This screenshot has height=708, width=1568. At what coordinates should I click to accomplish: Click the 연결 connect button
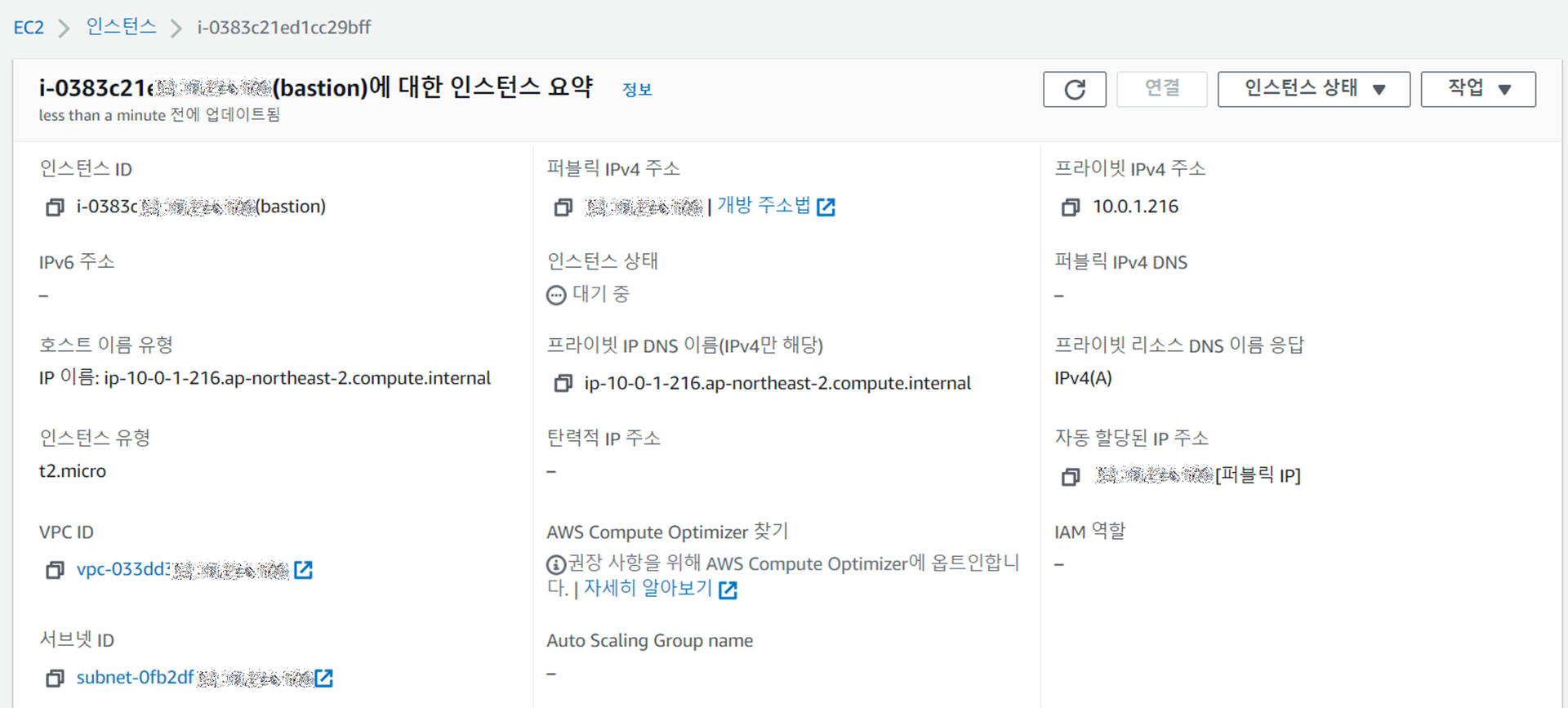tap(1161, 89)
